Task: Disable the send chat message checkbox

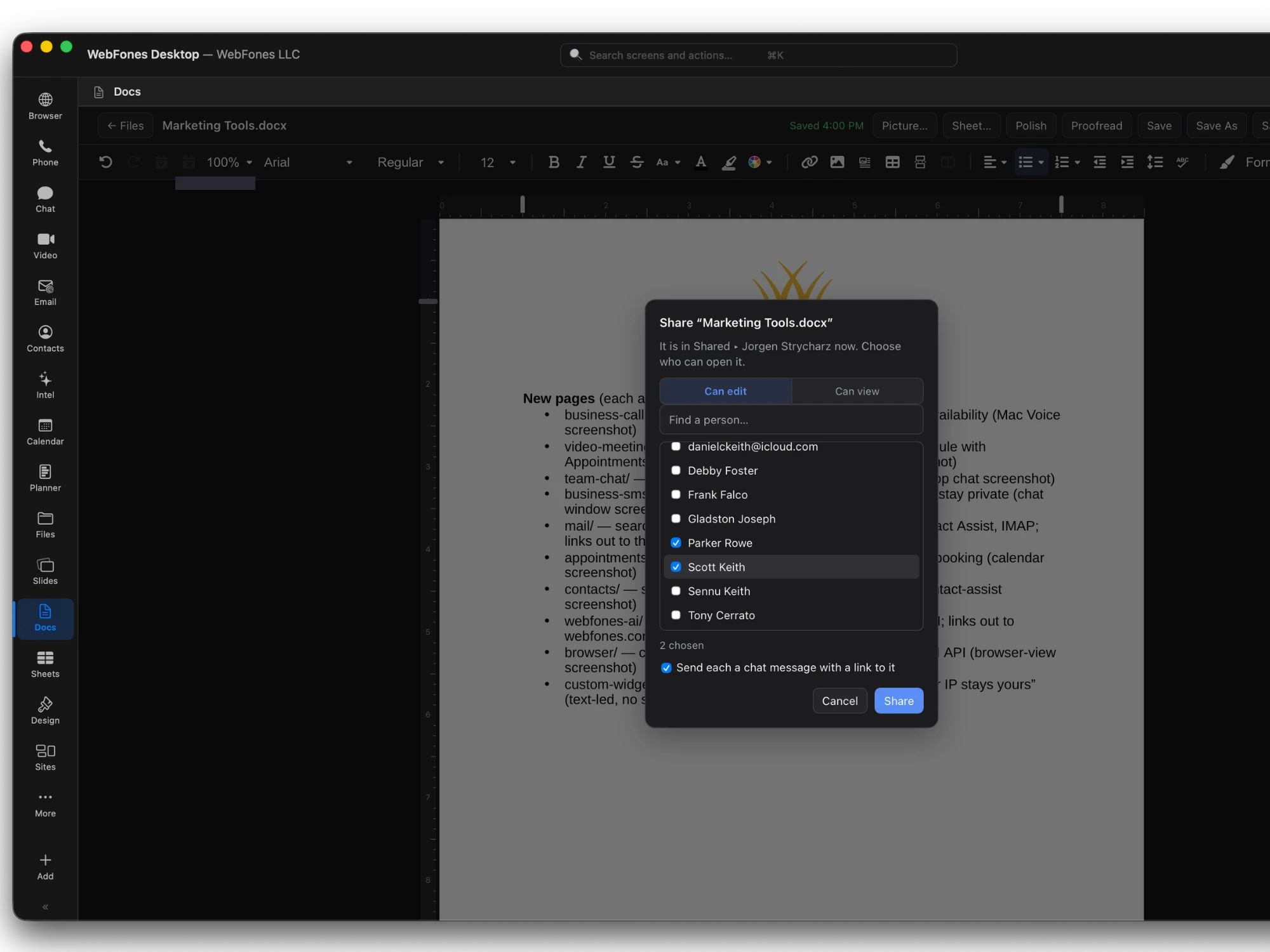Action: pyautogui.click(x=666, y=668)
